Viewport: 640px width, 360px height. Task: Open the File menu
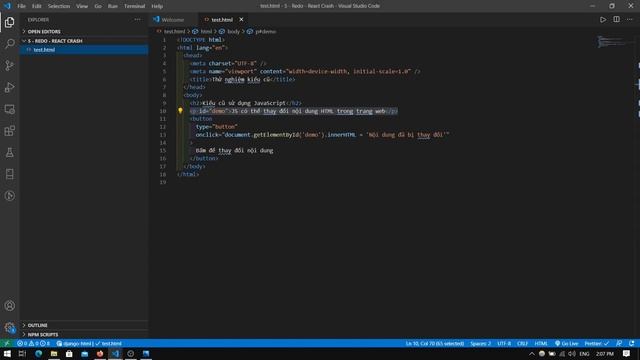[22, 6]
